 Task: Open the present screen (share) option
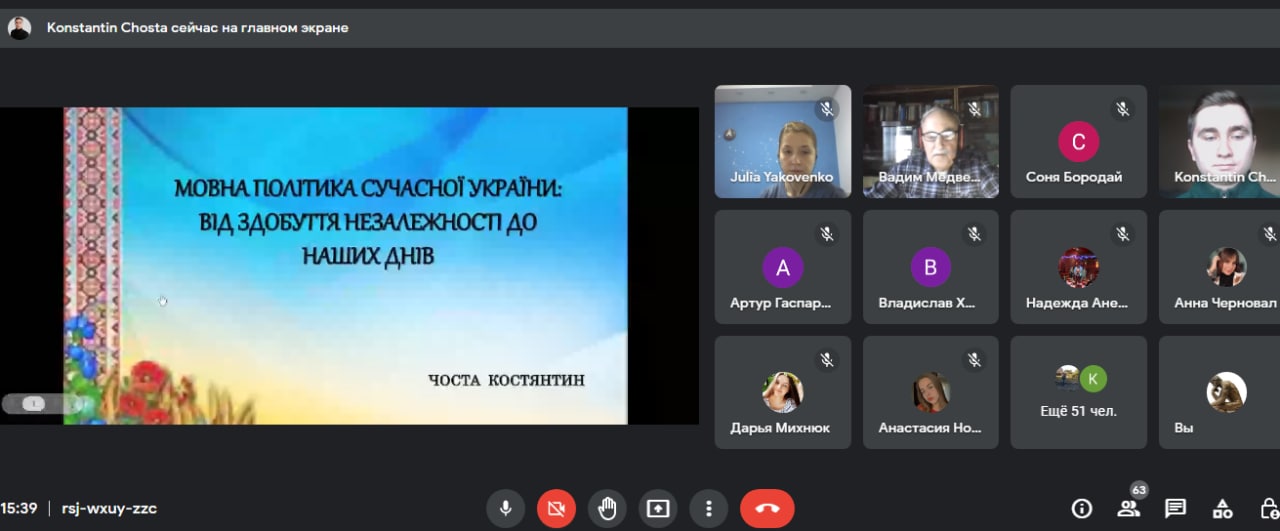(657, 508)
